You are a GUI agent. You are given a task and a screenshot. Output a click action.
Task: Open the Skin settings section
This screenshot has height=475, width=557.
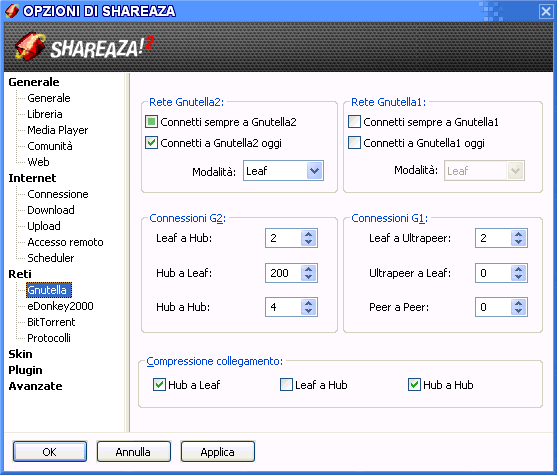20,354
